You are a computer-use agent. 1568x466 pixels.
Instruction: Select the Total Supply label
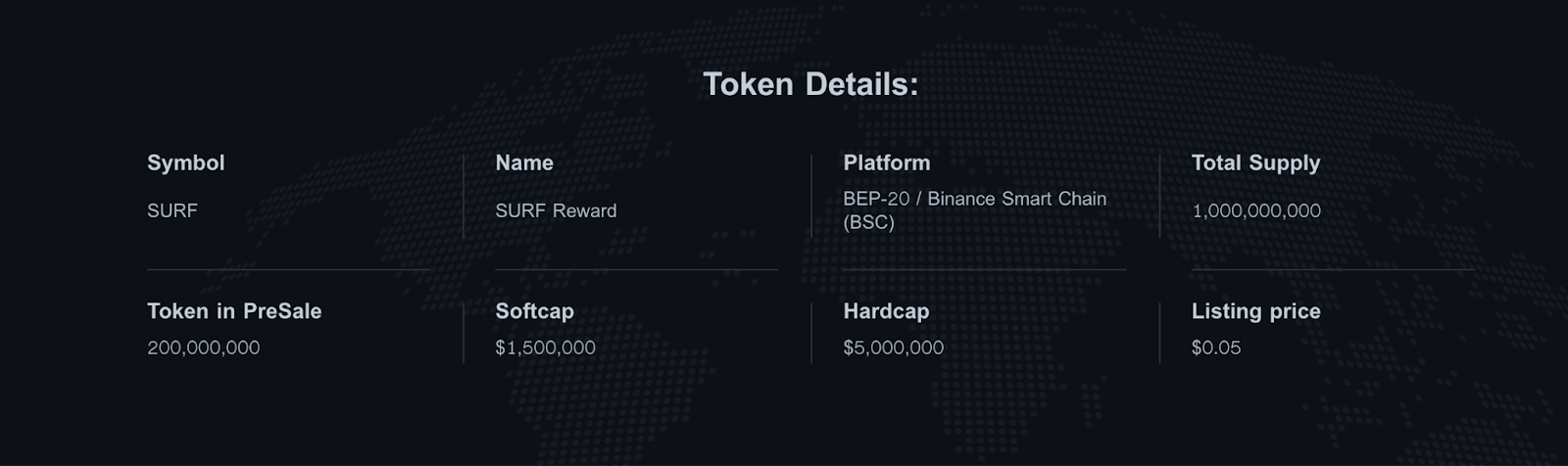pyautogui.click(x=1255, y=163)
